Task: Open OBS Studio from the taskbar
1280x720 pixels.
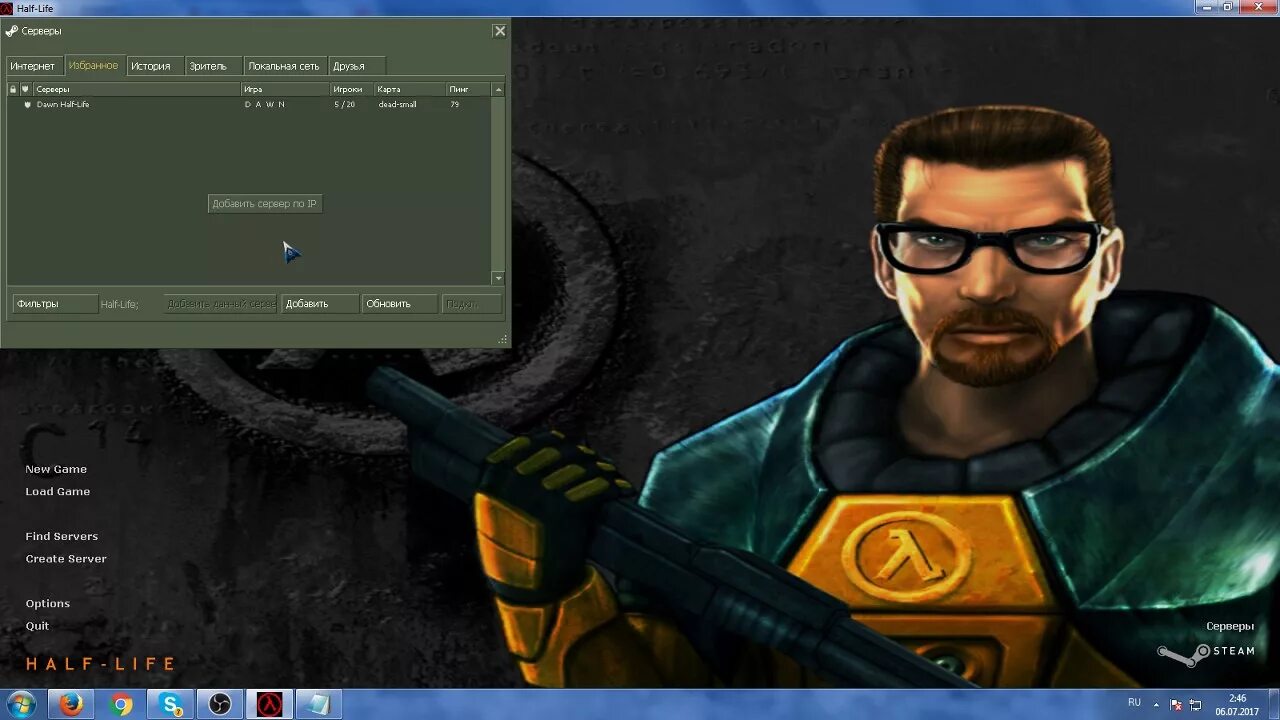Action: click(220, 705)
